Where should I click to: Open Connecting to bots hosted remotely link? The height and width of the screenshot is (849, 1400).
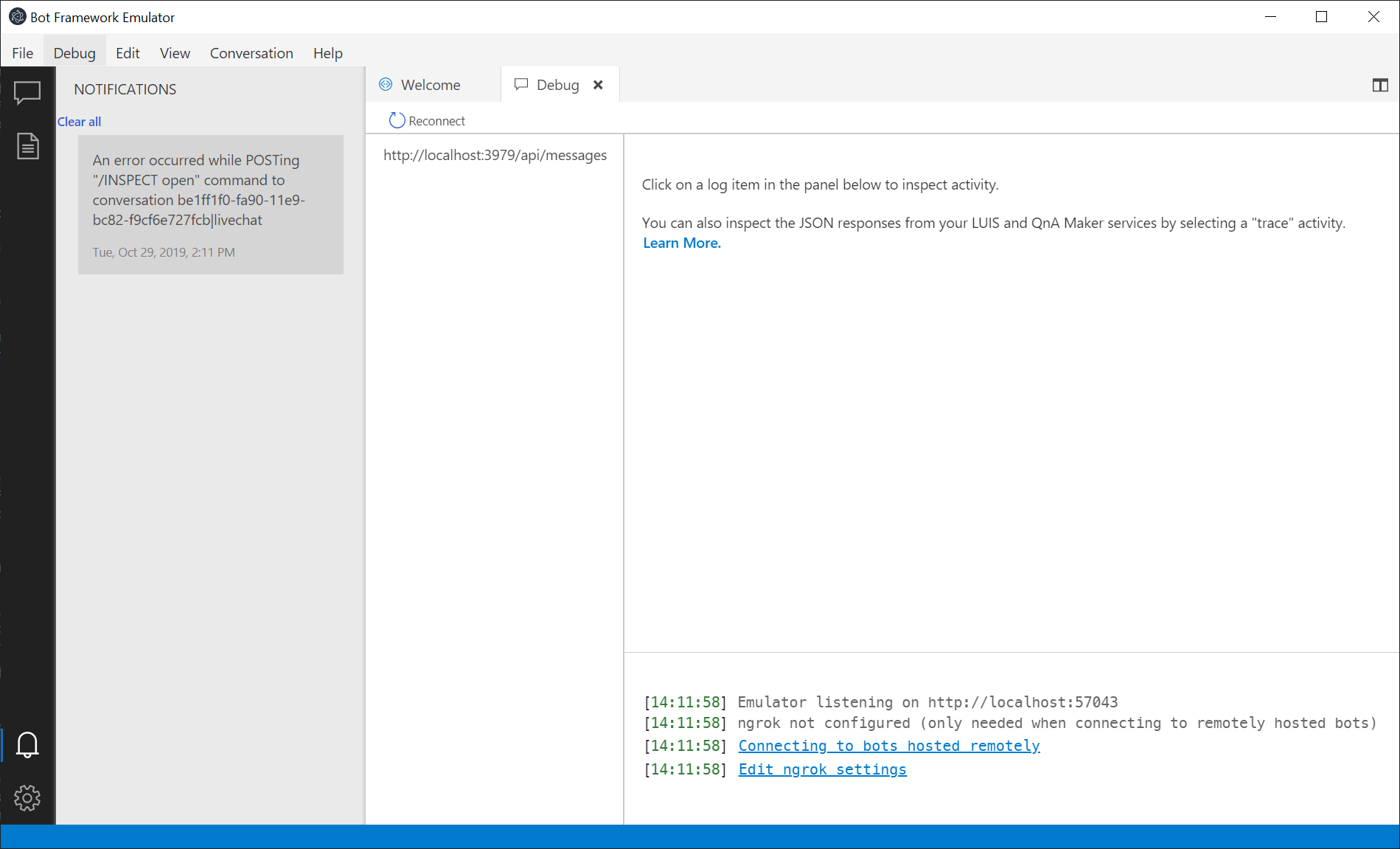point(889,746)
